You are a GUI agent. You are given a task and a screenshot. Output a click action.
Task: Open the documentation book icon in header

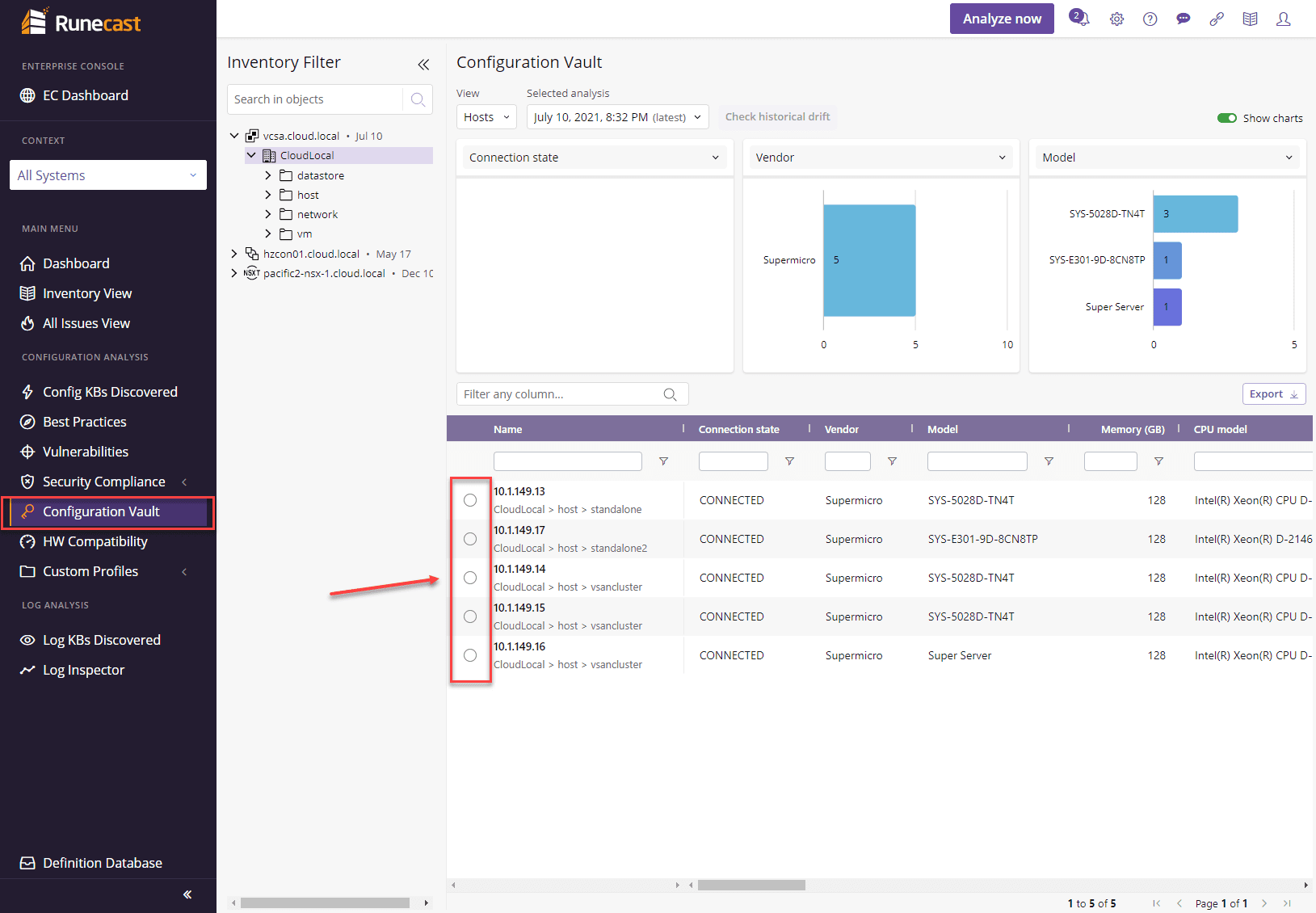pos(1250,19)
